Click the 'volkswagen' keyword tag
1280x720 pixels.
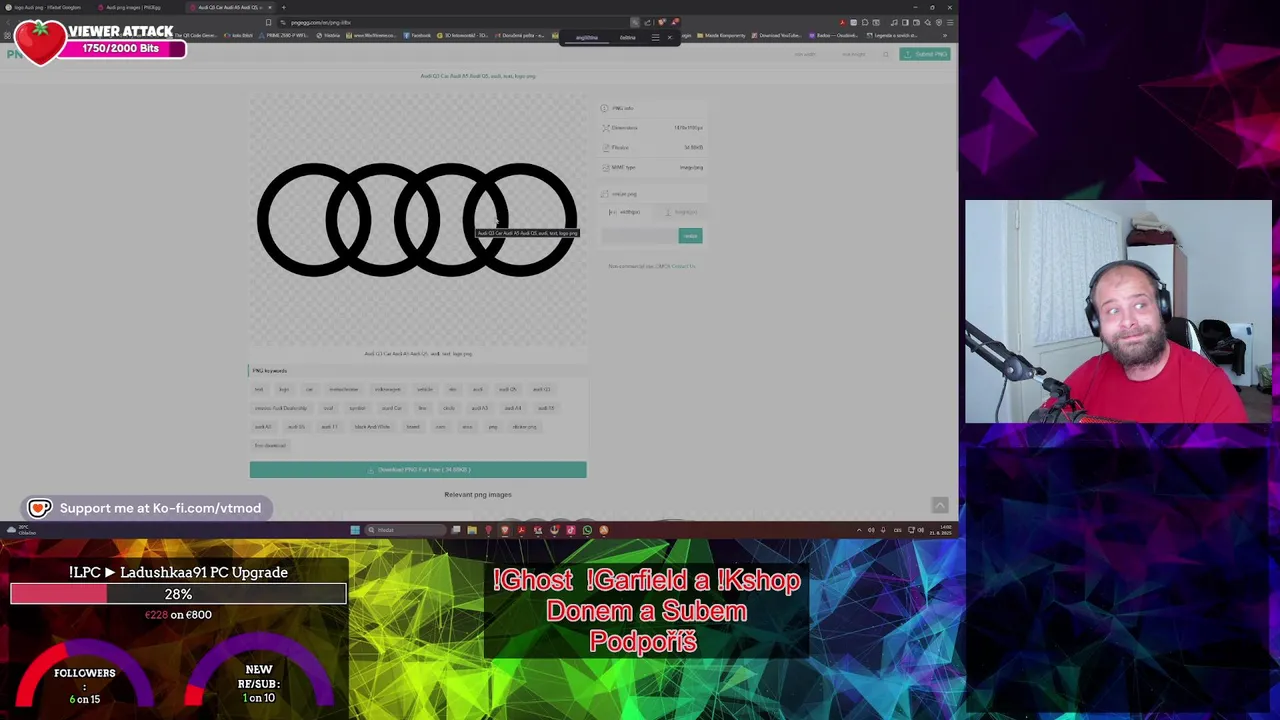coord(388,389)
